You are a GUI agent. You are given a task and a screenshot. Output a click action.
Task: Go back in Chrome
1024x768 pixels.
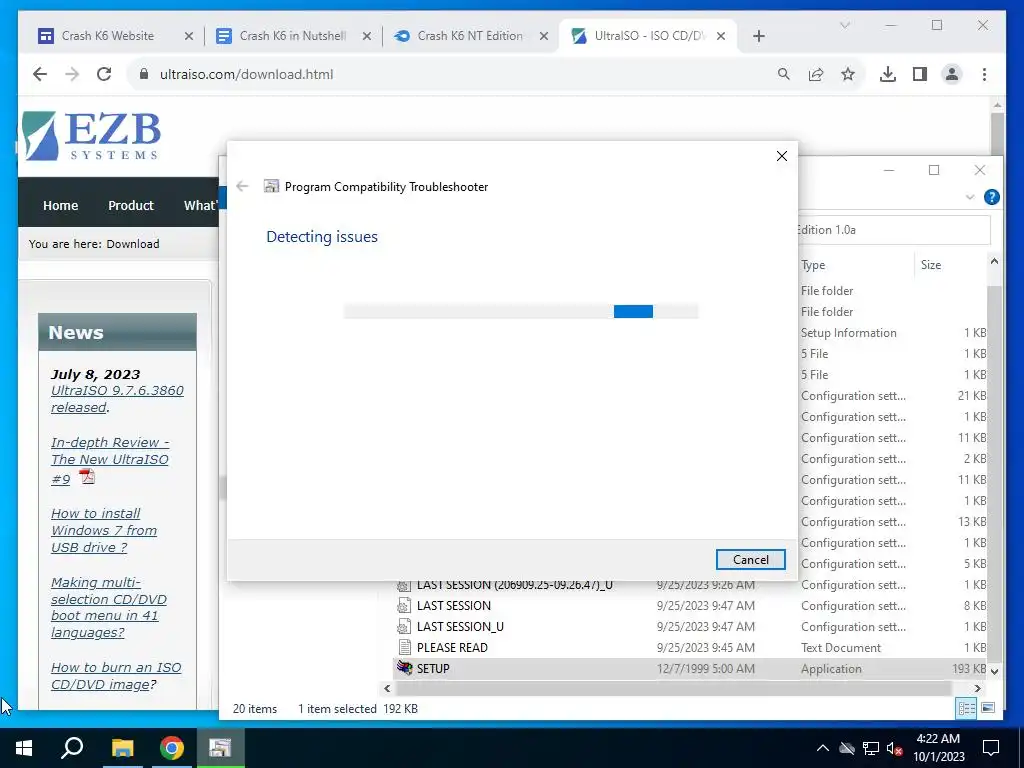pyautogui.click(x=40, y=74)
